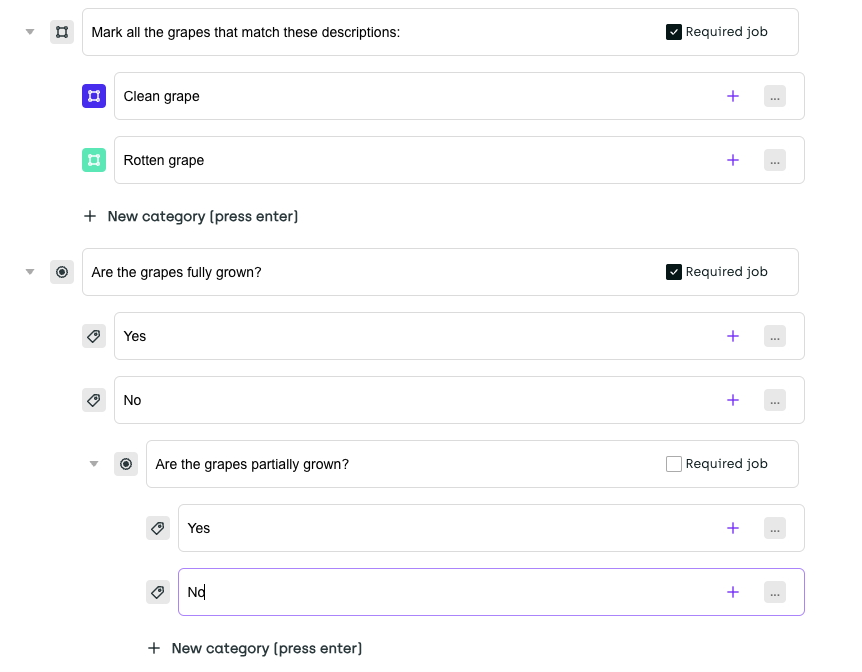Image resolution: width=862 pixels, height=672 pixels.
Task: Collapse the Are the grapes partially grown job
Action: point(94,464)
